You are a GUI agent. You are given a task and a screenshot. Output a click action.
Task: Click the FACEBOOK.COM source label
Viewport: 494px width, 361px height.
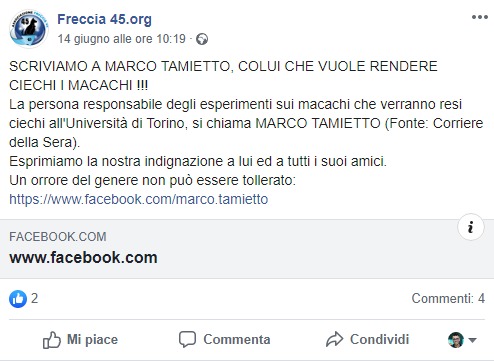(x=58, y=237)
